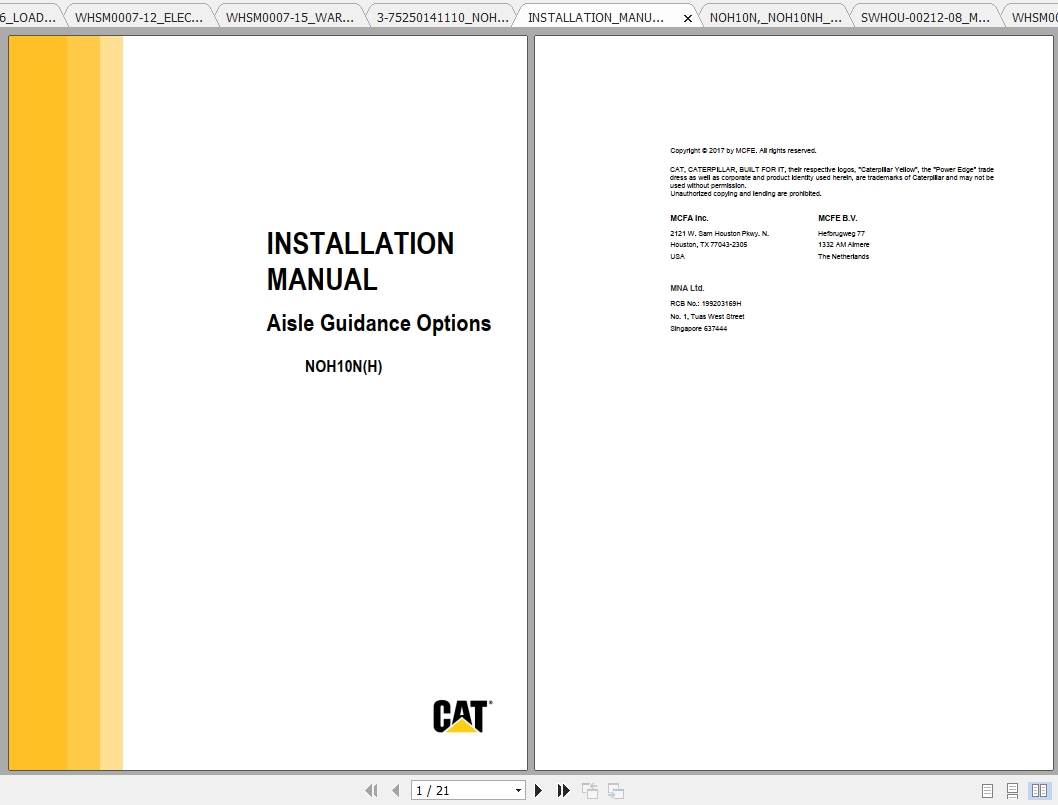Go to the first page of the document

point(370,790)
